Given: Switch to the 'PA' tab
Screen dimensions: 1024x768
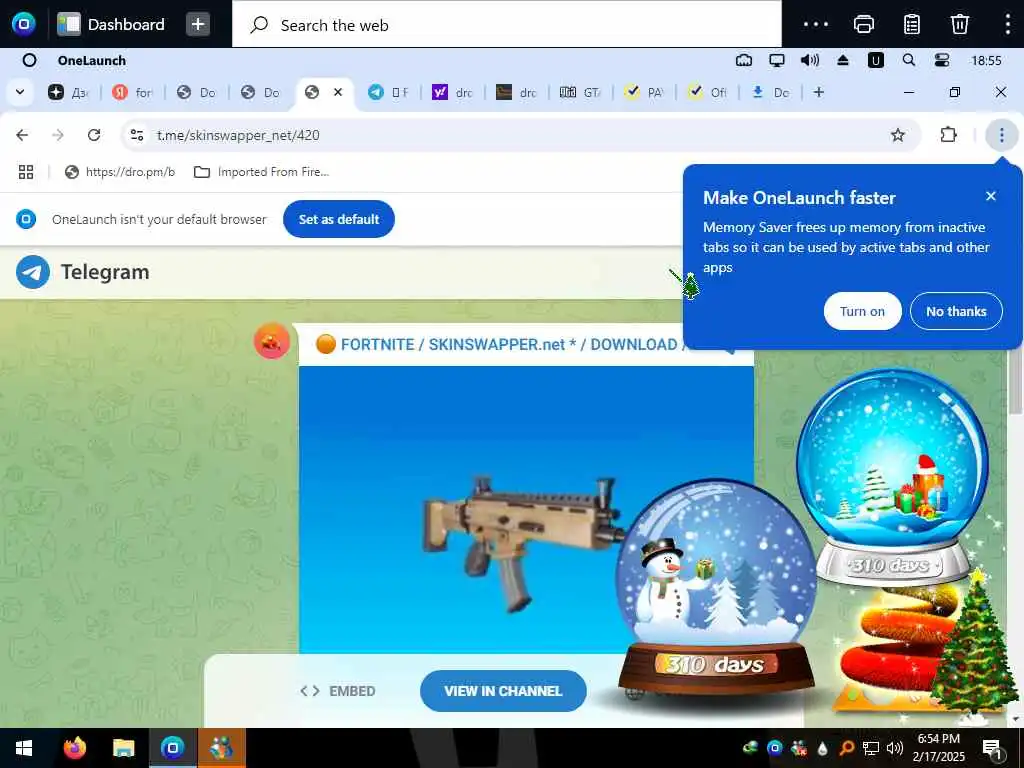Looking at the screenshot, I should 644,92.
